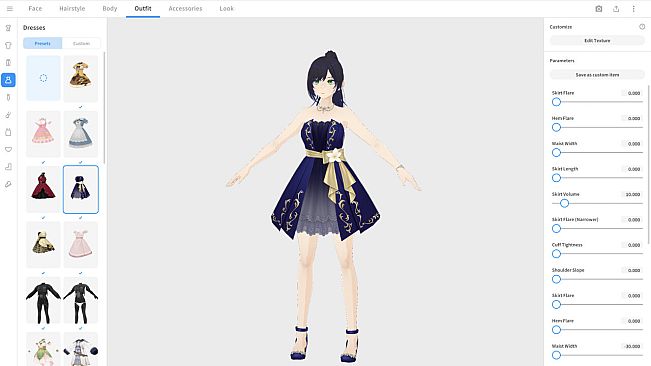651x366 pixels.
Task: Open the camera capture mode icon
Action: point(599,9)
